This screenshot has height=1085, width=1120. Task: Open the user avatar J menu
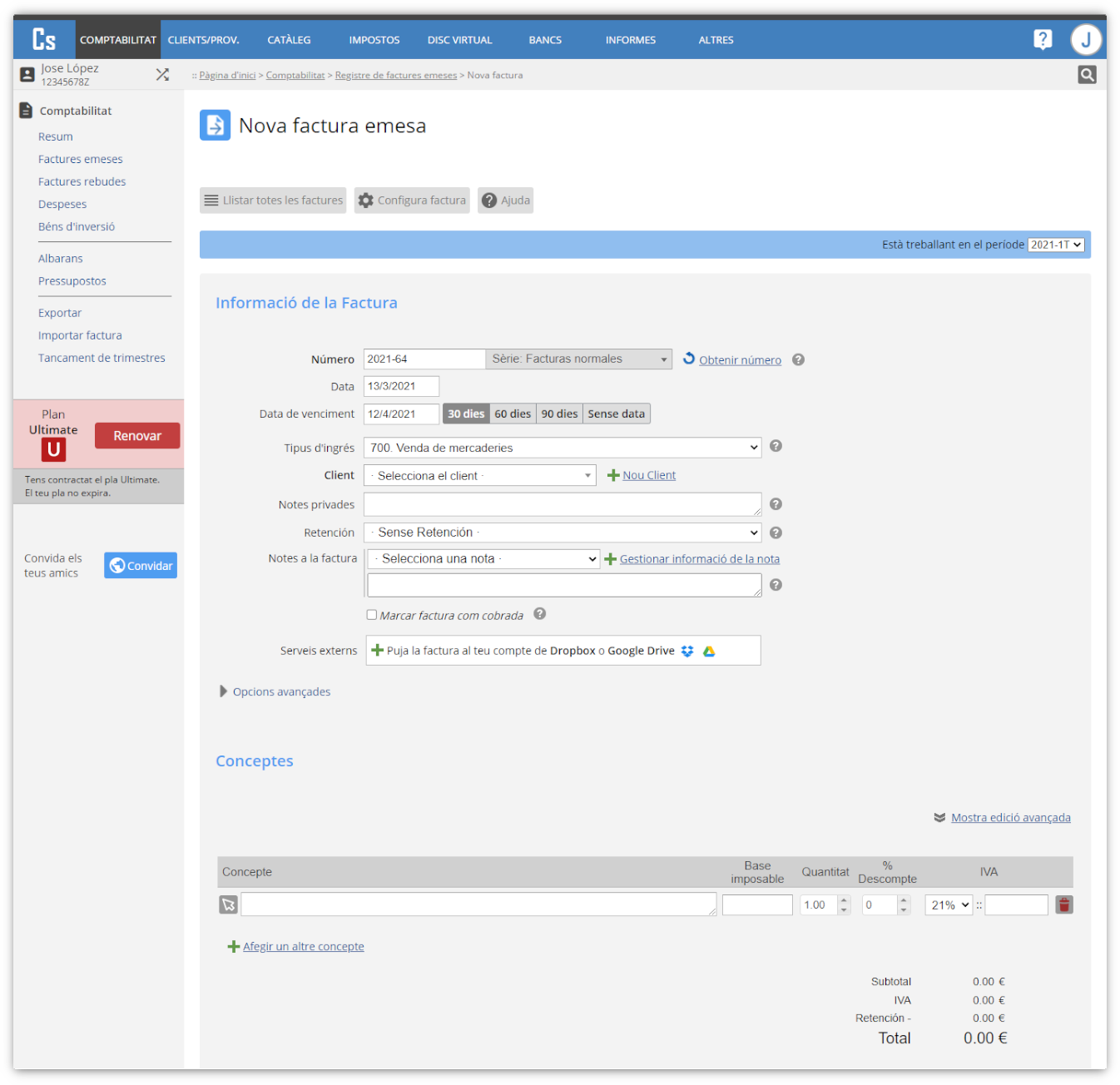1086,39
